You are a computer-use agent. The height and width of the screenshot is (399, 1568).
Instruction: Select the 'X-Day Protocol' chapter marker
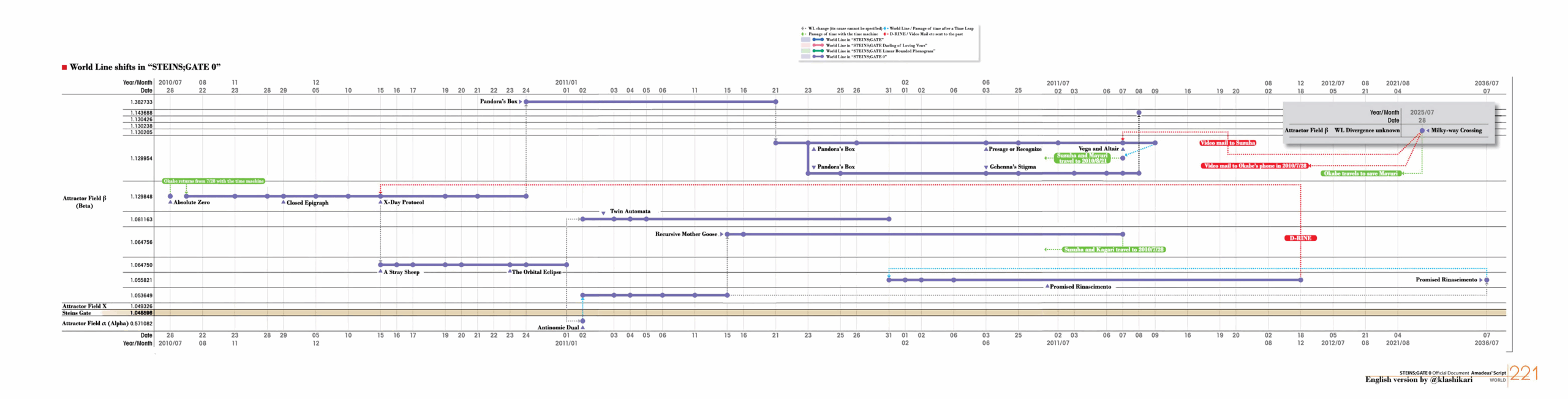[403, 202]
